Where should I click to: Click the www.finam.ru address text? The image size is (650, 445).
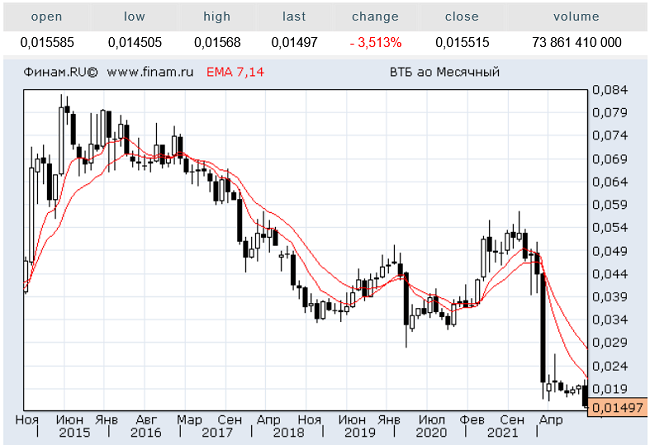150,72
